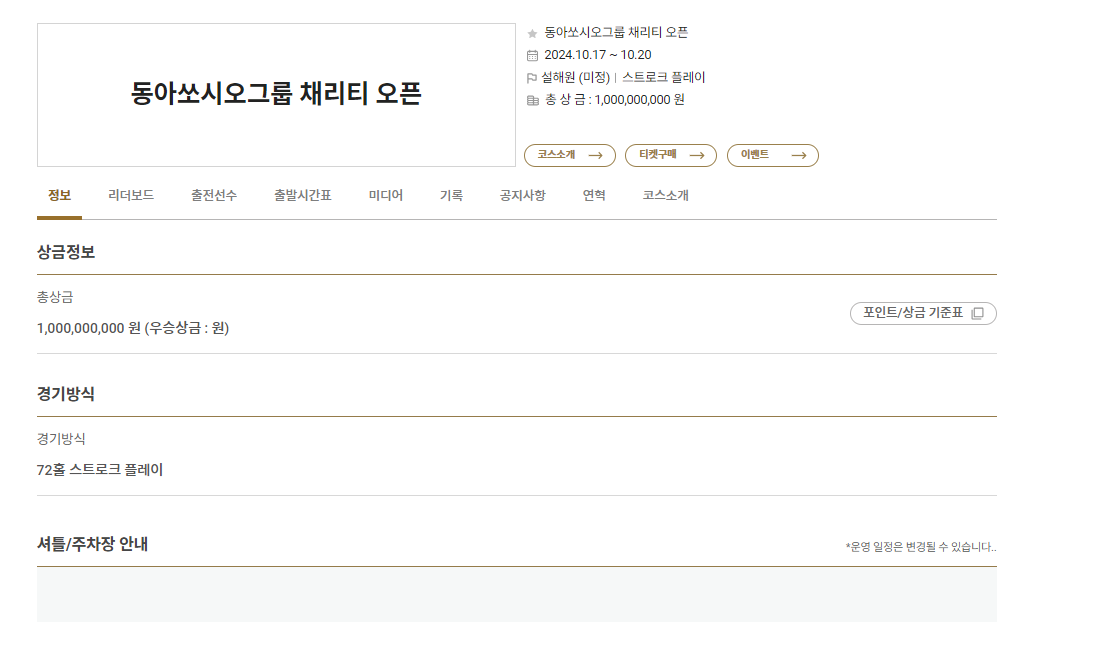Viewport: 1102px width, 647px height.
Task: Switch to the 리더보드 tab
Action: click(x=131, y=195)
